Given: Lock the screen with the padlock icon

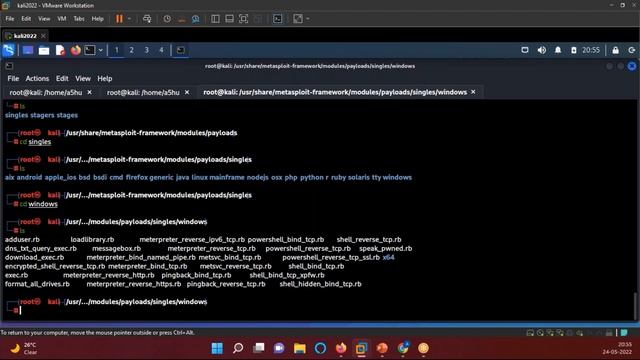Looking at the screenshot, I should (616, 50).
